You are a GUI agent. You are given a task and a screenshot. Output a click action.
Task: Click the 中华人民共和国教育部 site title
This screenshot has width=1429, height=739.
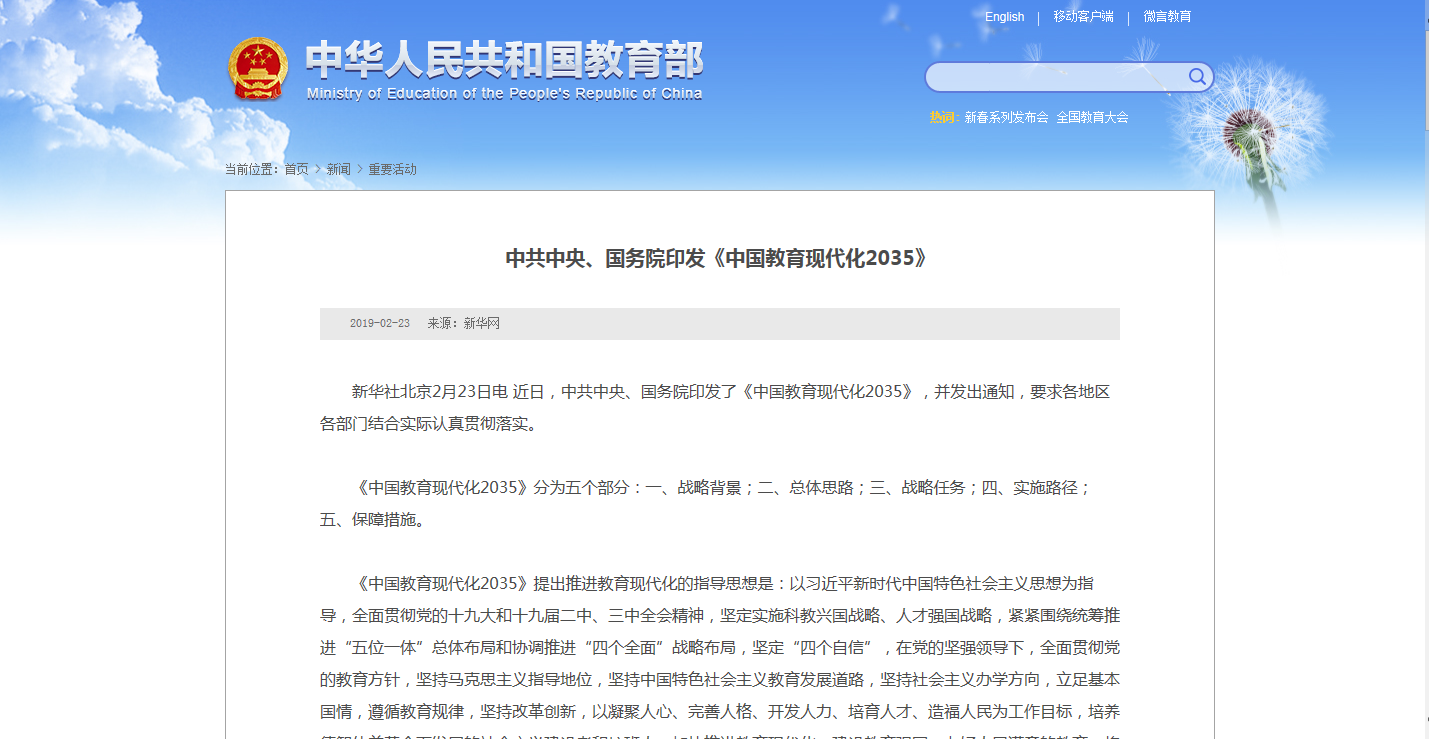coord(504,60)
